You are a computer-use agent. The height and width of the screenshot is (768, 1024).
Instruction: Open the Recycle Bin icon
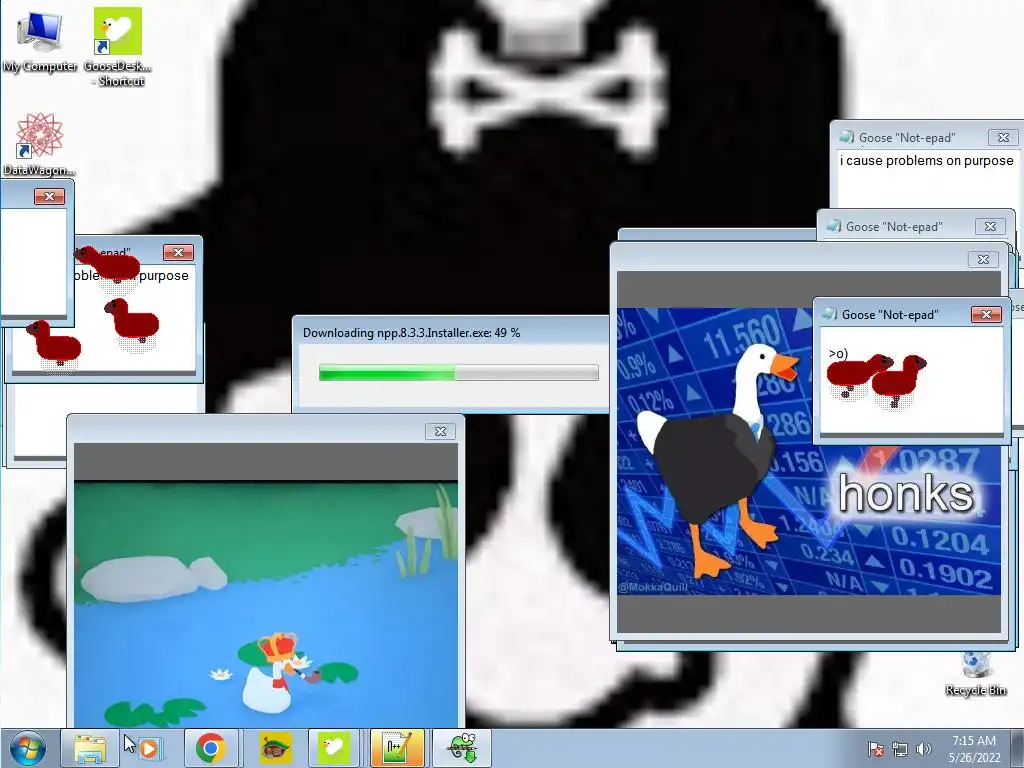click(x=976, y=673)
